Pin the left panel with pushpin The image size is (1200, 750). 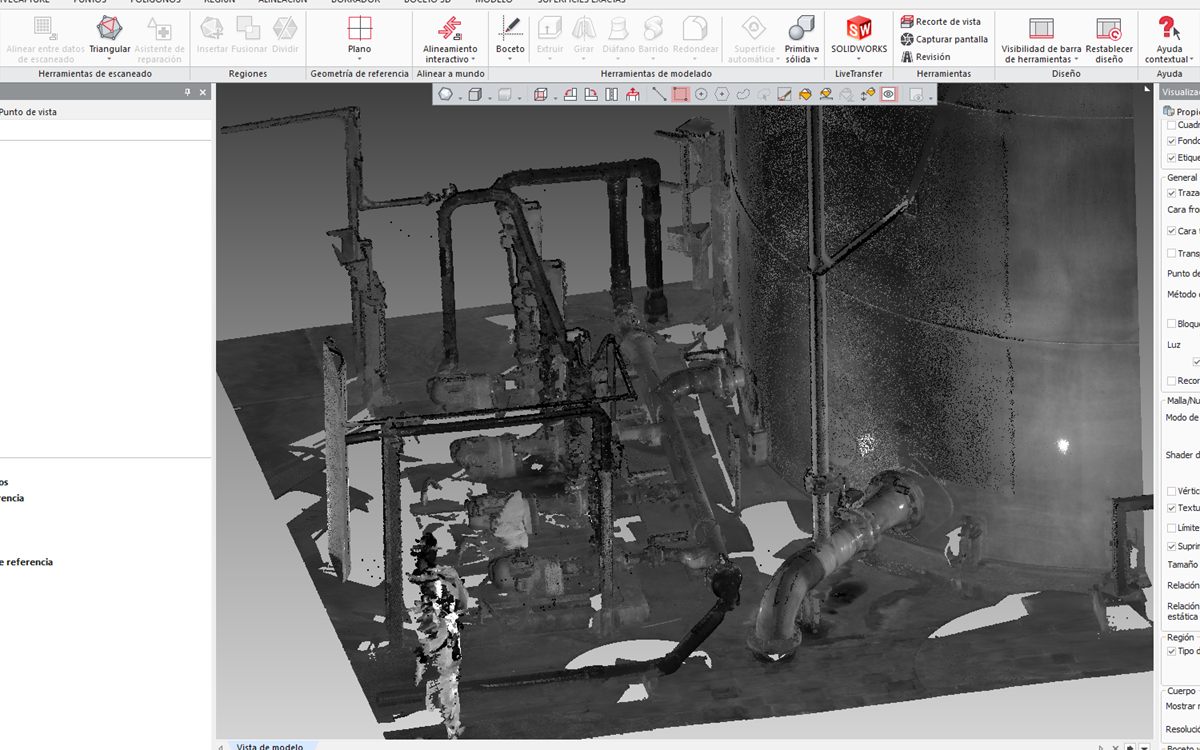pyautogui.click(x=188, y=92)
